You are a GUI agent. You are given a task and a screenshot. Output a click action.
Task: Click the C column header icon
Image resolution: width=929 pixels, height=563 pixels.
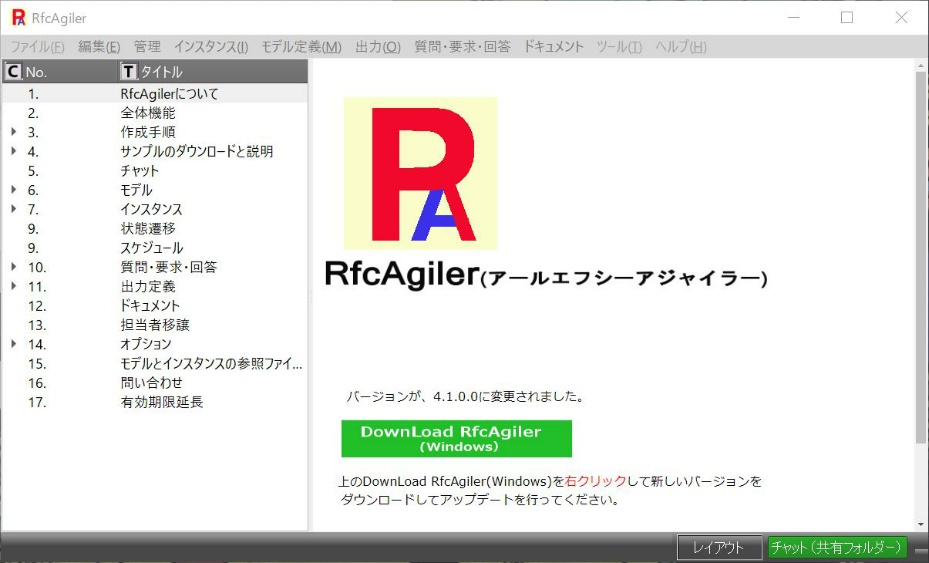(12, 72)
